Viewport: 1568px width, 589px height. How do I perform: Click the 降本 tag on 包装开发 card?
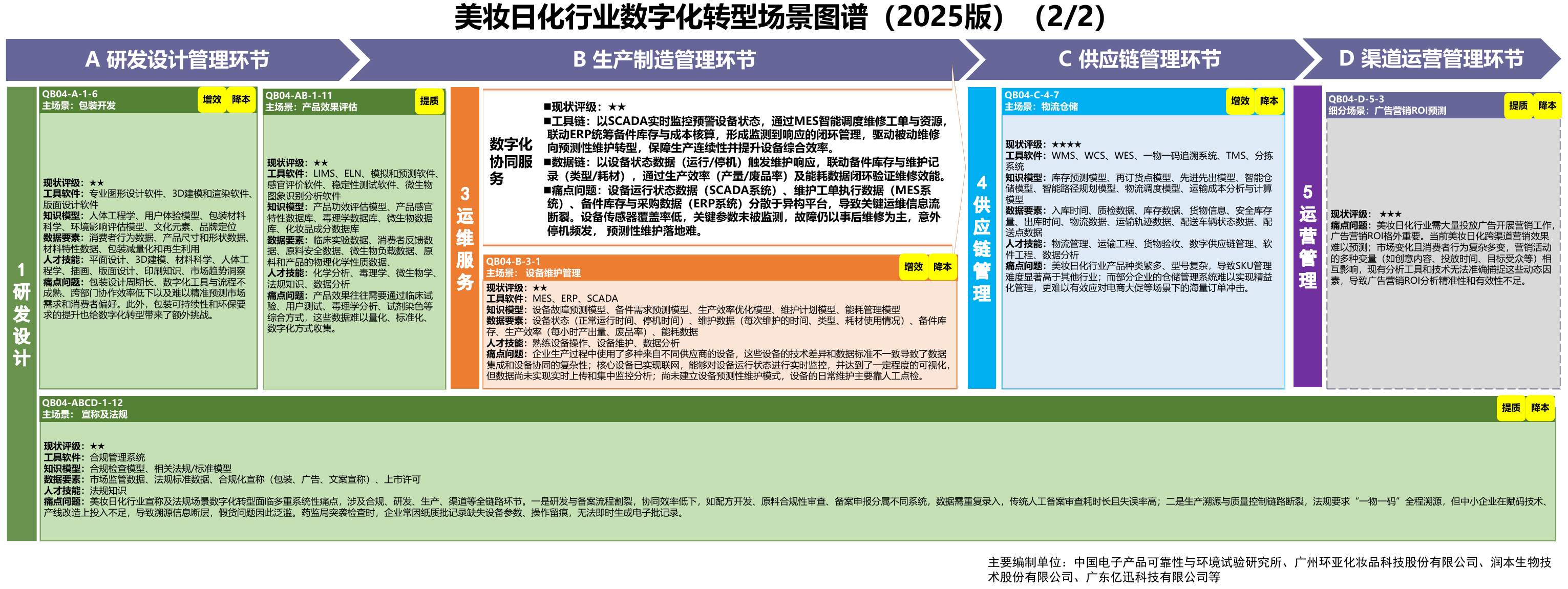tap(241, 99)
